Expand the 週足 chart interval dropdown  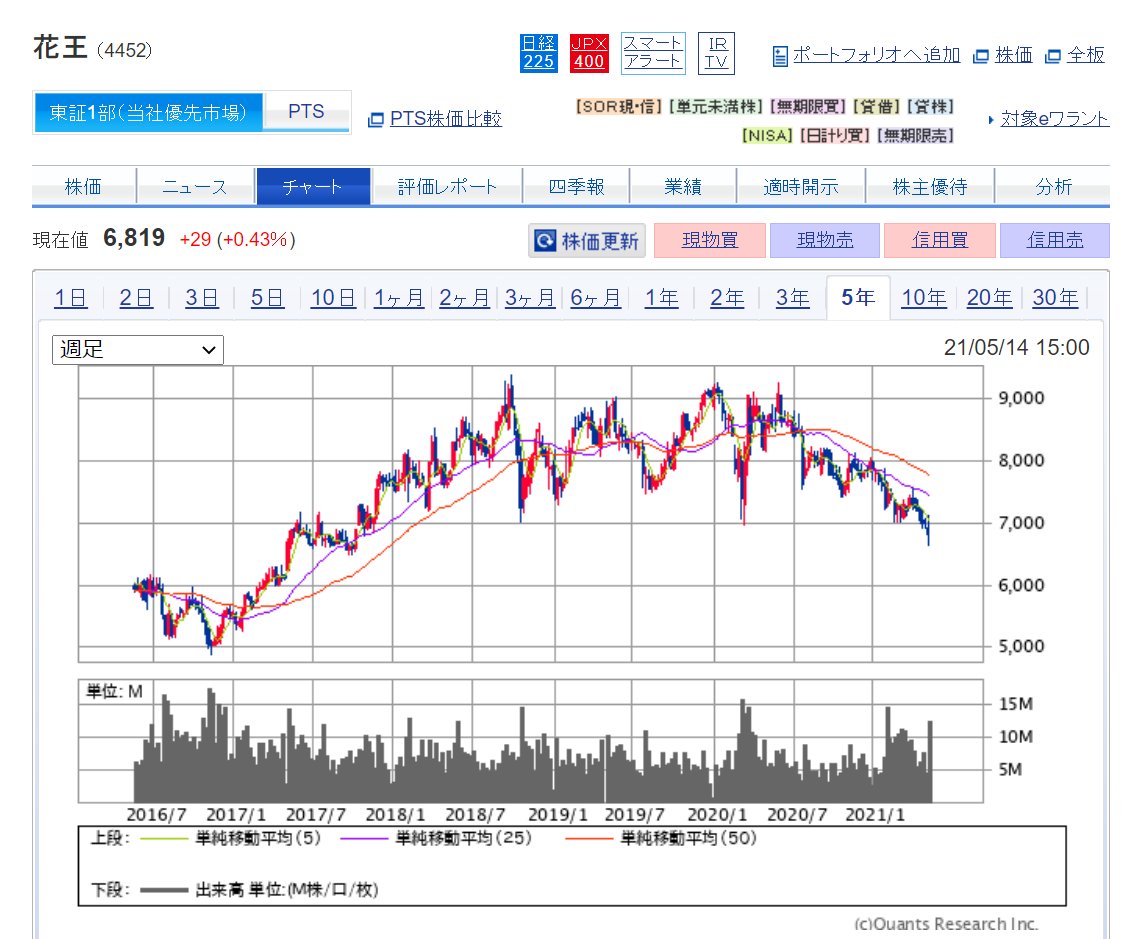(x=137, y=350)
